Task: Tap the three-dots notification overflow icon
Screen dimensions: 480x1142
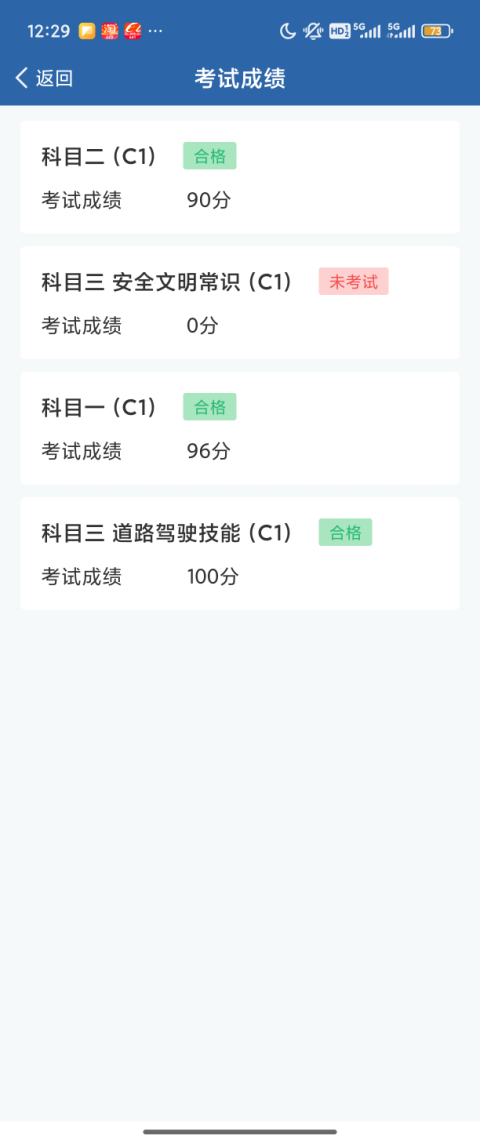Action: (x=155, y=31)
